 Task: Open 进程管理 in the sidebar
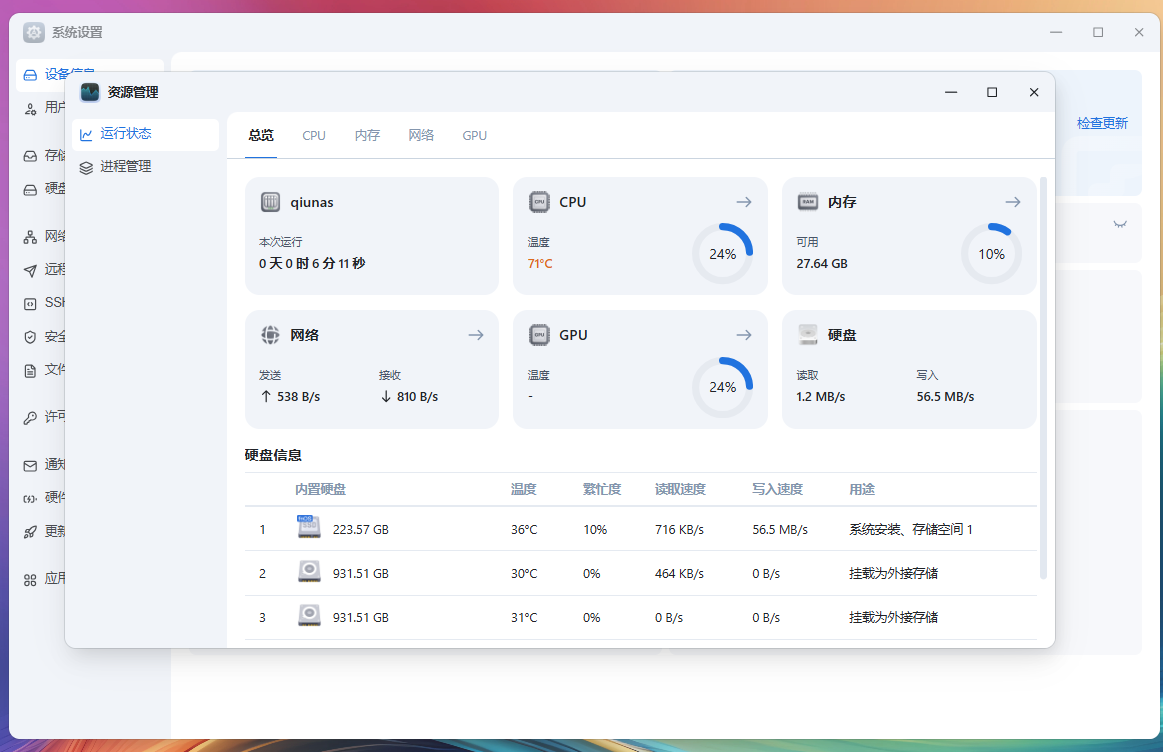(x=125, y=167)
